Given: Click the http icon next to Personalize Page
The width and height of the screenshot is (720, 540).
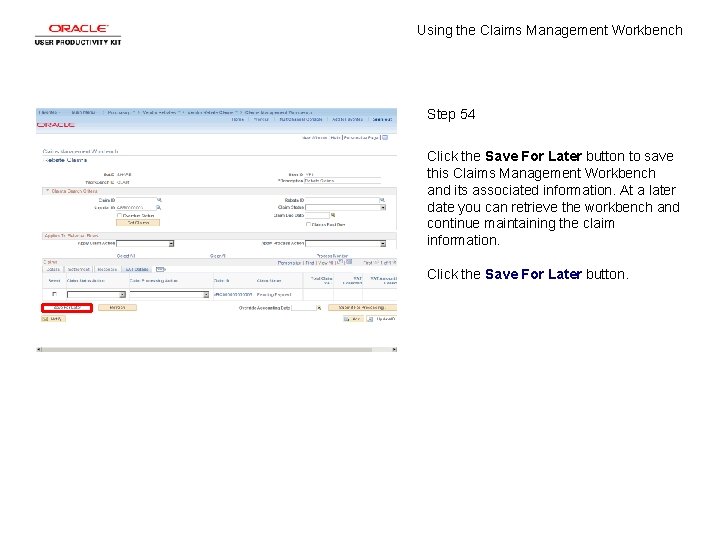Looking at the screenshot, I should (385, 137).
